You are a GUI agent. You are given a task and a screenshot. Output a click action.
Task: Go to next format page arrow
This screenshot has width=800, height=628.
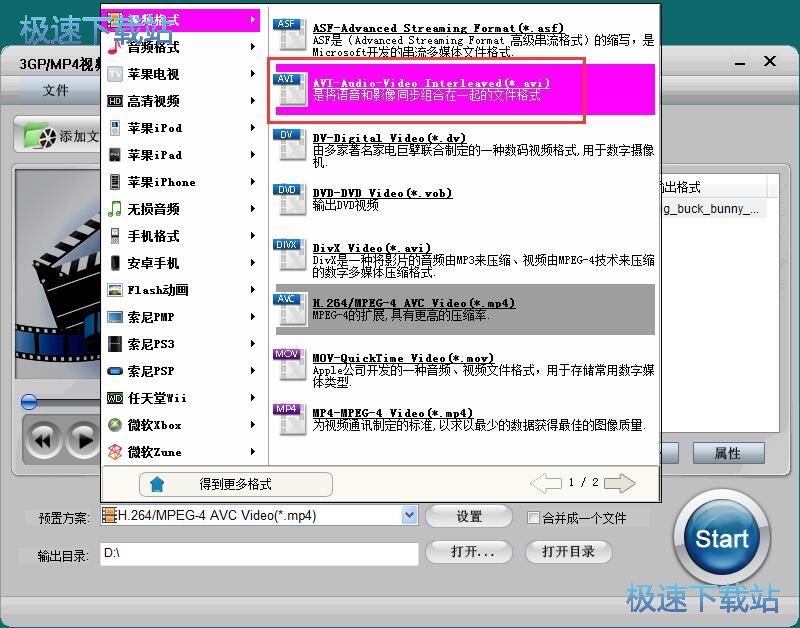[x=619, y=483]
